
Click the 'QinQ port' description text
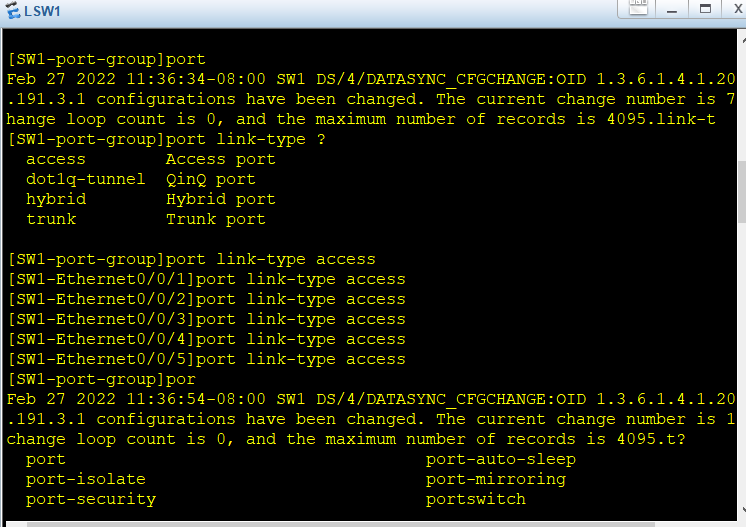(211, 179)
